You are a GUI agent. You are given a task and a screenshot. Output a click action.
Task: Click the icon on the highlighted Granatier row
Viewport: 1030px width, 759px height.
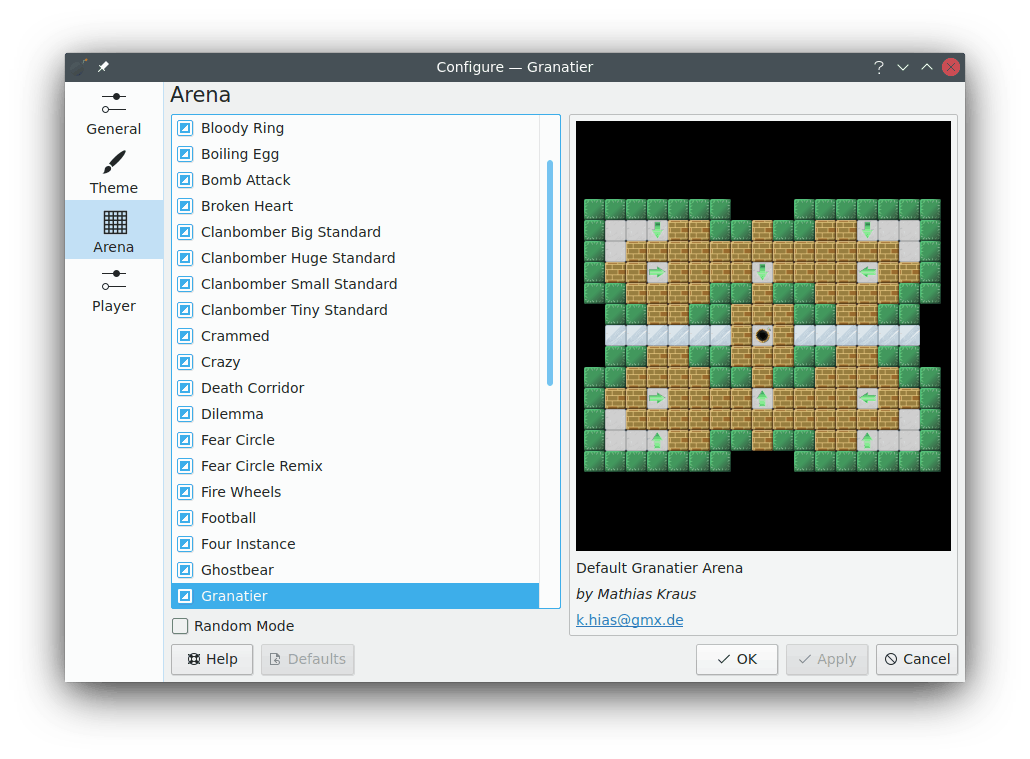pyautogui.click(x=185, y=596)
